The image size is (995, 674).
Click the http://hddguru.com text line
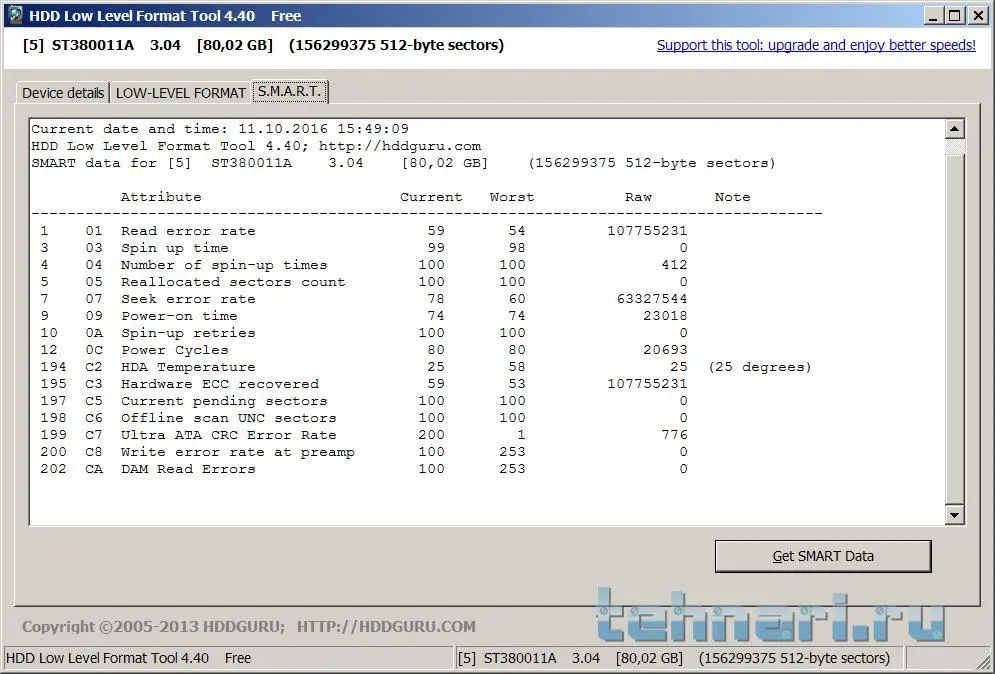pos(400,146)
